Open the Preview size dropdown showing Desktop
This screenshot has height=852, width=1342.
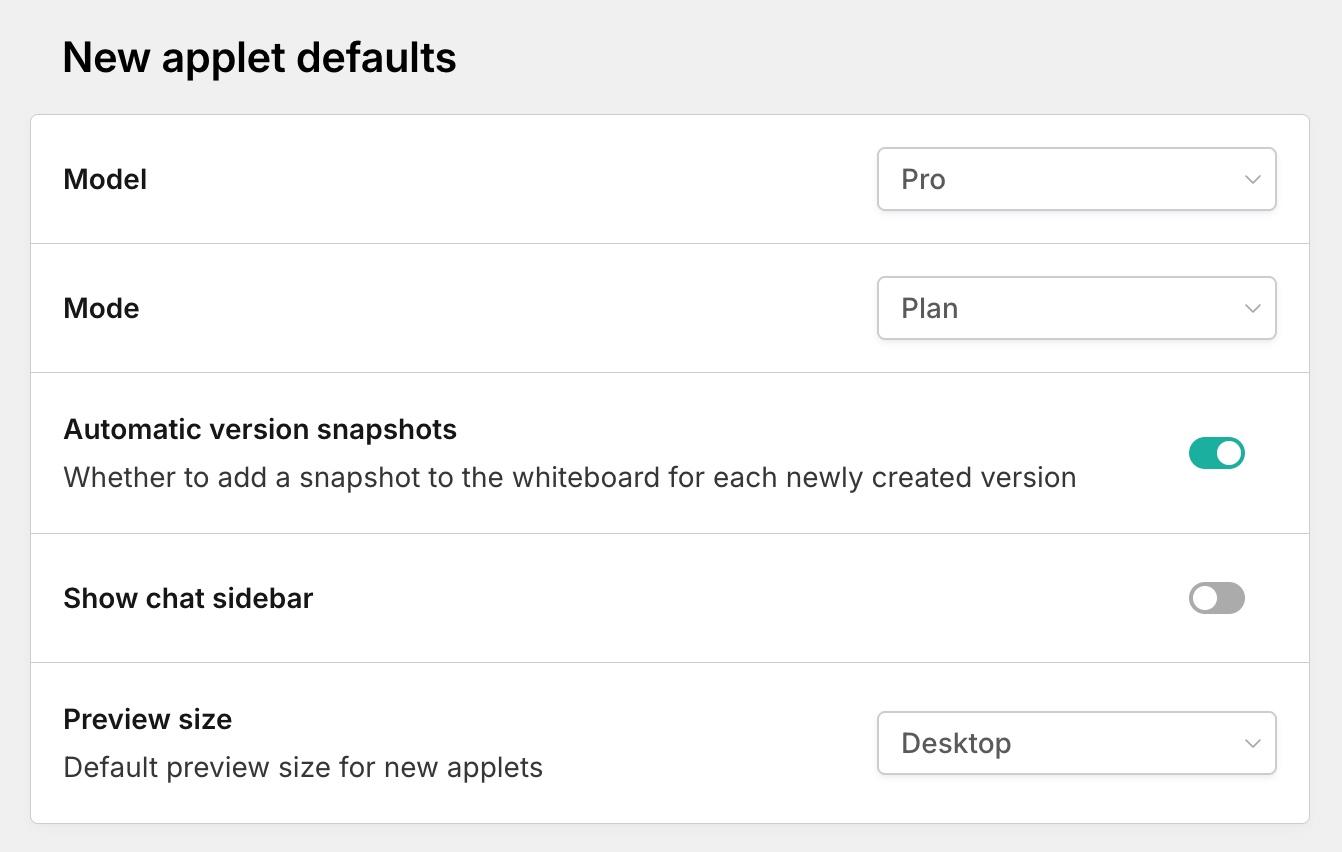click(x=1076, y=743)
